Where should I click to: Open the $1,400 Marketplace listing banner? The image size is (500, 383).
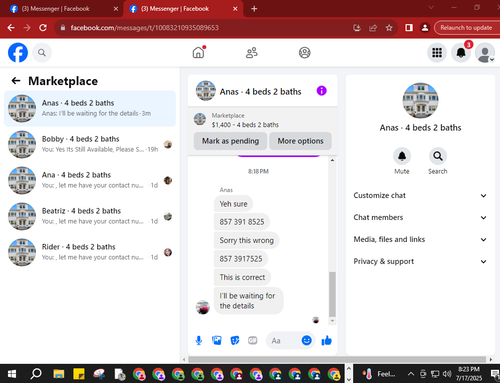click(263, 120)
